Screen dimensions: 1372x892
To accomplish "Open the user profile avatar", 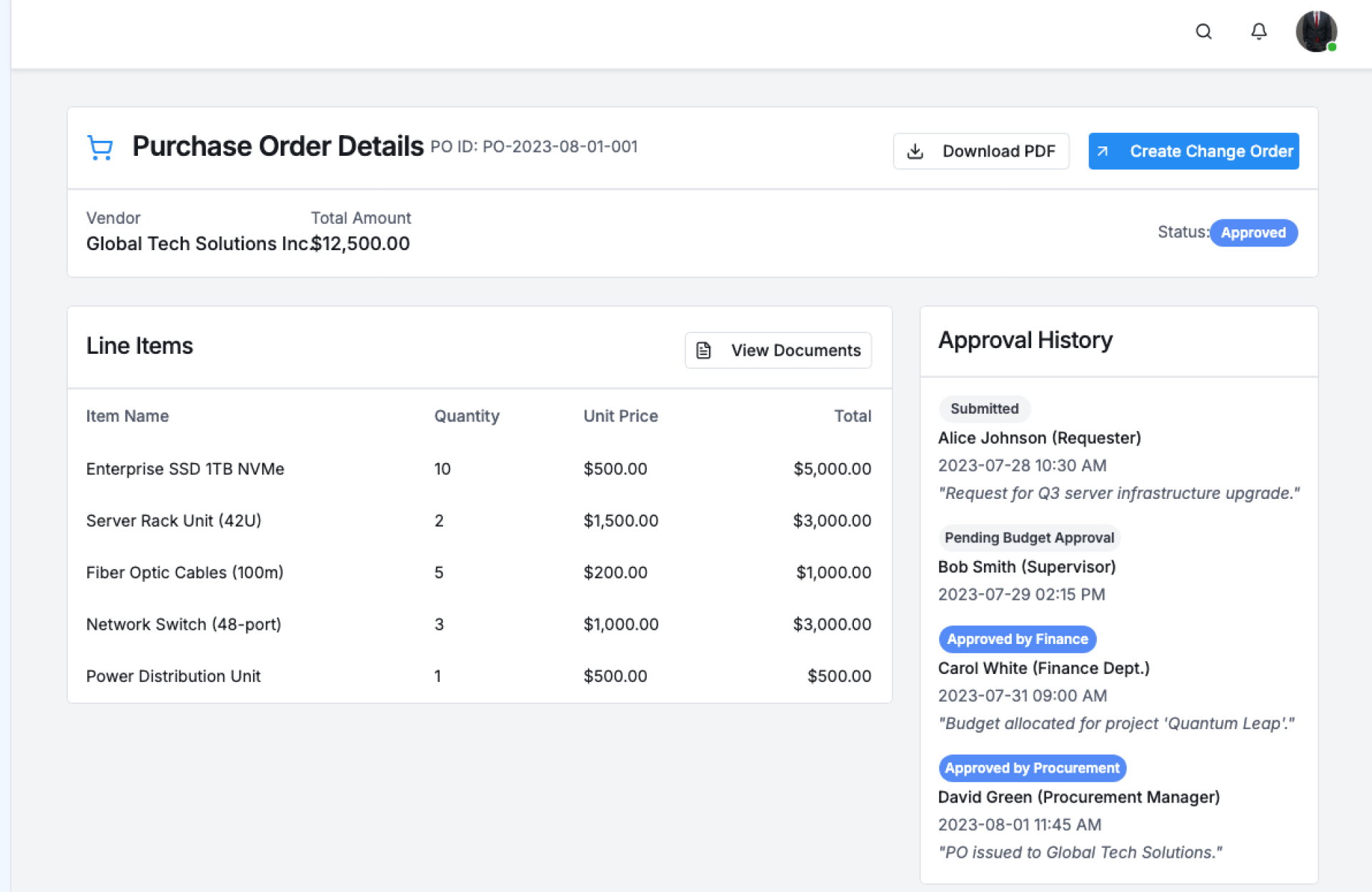I will (1316, 31).
